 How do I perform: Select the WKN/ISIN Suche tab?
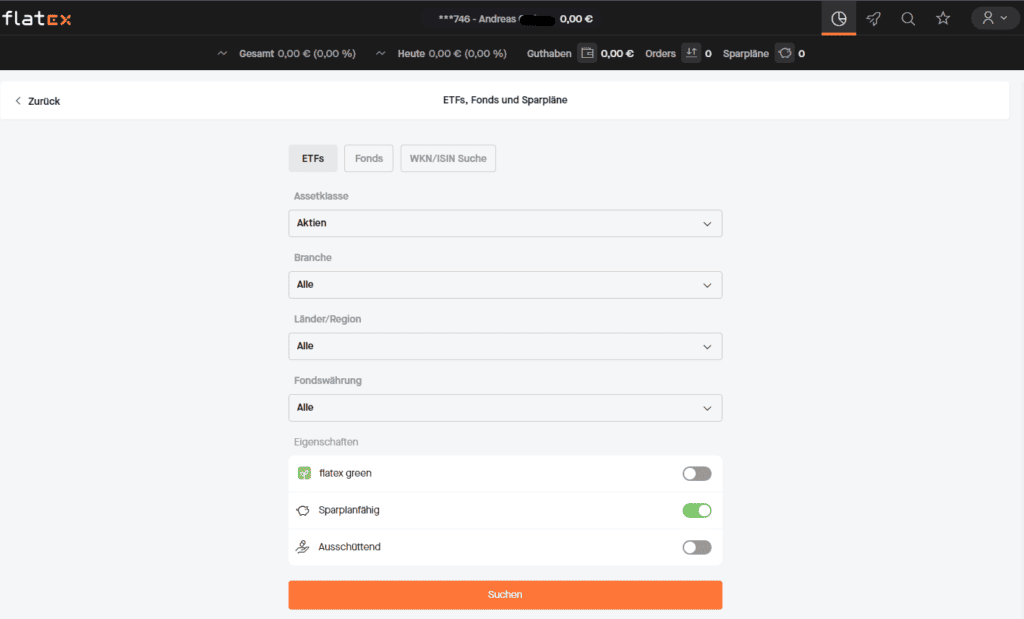pos(447,159)
